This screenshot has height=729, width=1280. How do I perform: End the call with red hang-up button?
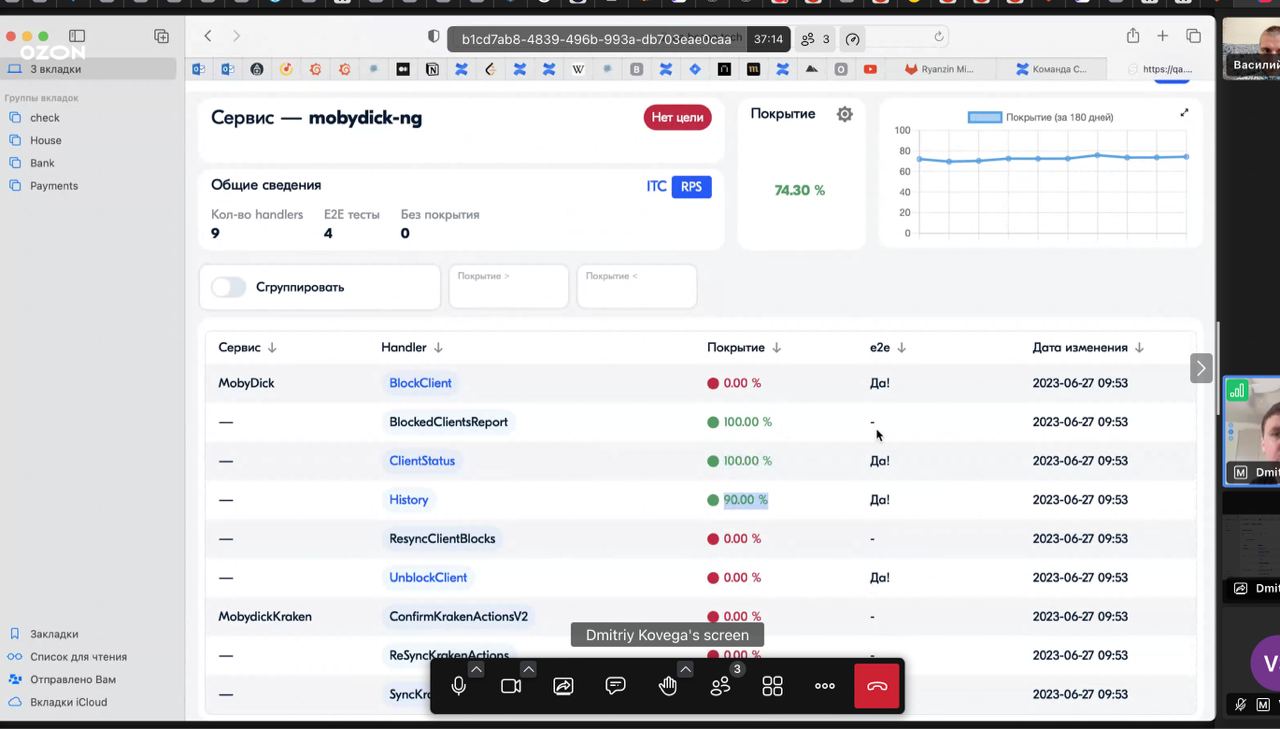point(877,686)
